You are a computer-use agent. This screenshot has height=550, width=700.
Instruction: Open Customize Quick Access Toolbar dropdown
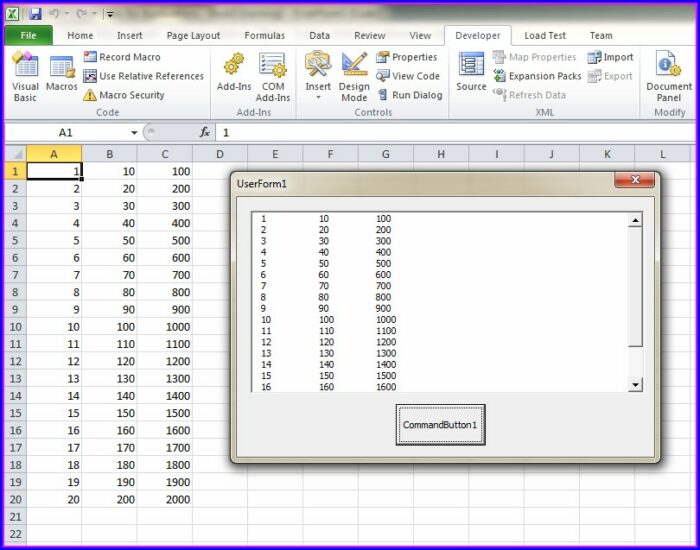point(110,14)
